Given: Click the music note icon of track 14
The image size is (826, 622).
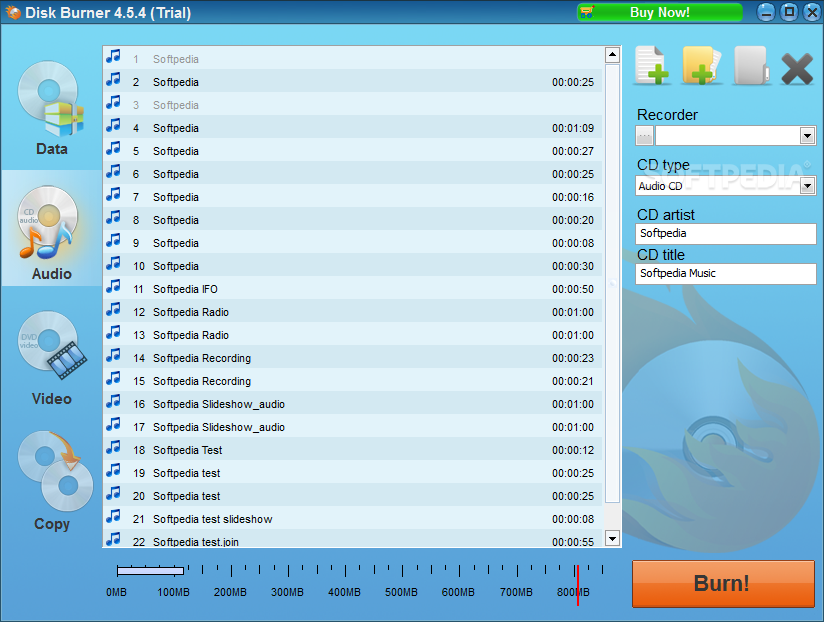Looking at the screenshot, I should coord(113,356).
